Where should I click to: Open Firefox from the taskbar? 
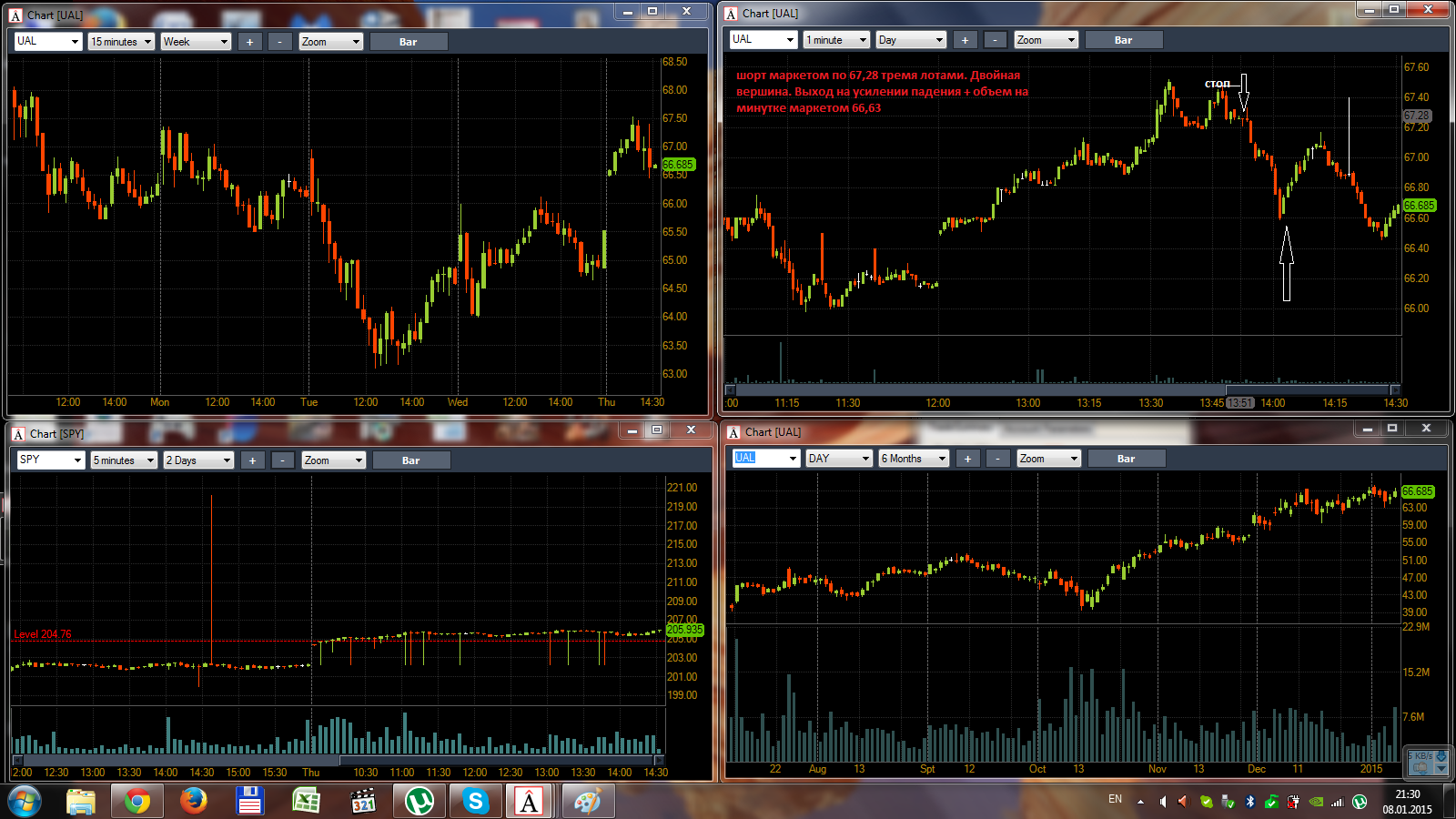193,801
